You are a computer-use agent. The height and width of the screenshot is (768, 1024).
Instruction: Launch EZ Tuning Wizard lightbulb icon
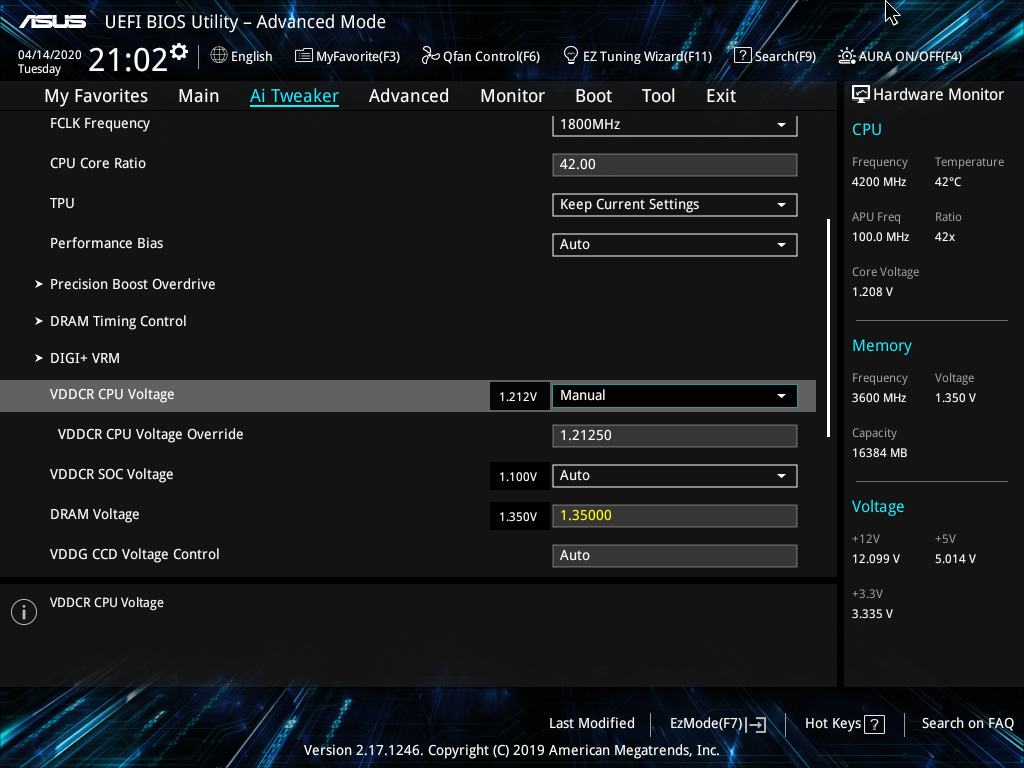570,56
